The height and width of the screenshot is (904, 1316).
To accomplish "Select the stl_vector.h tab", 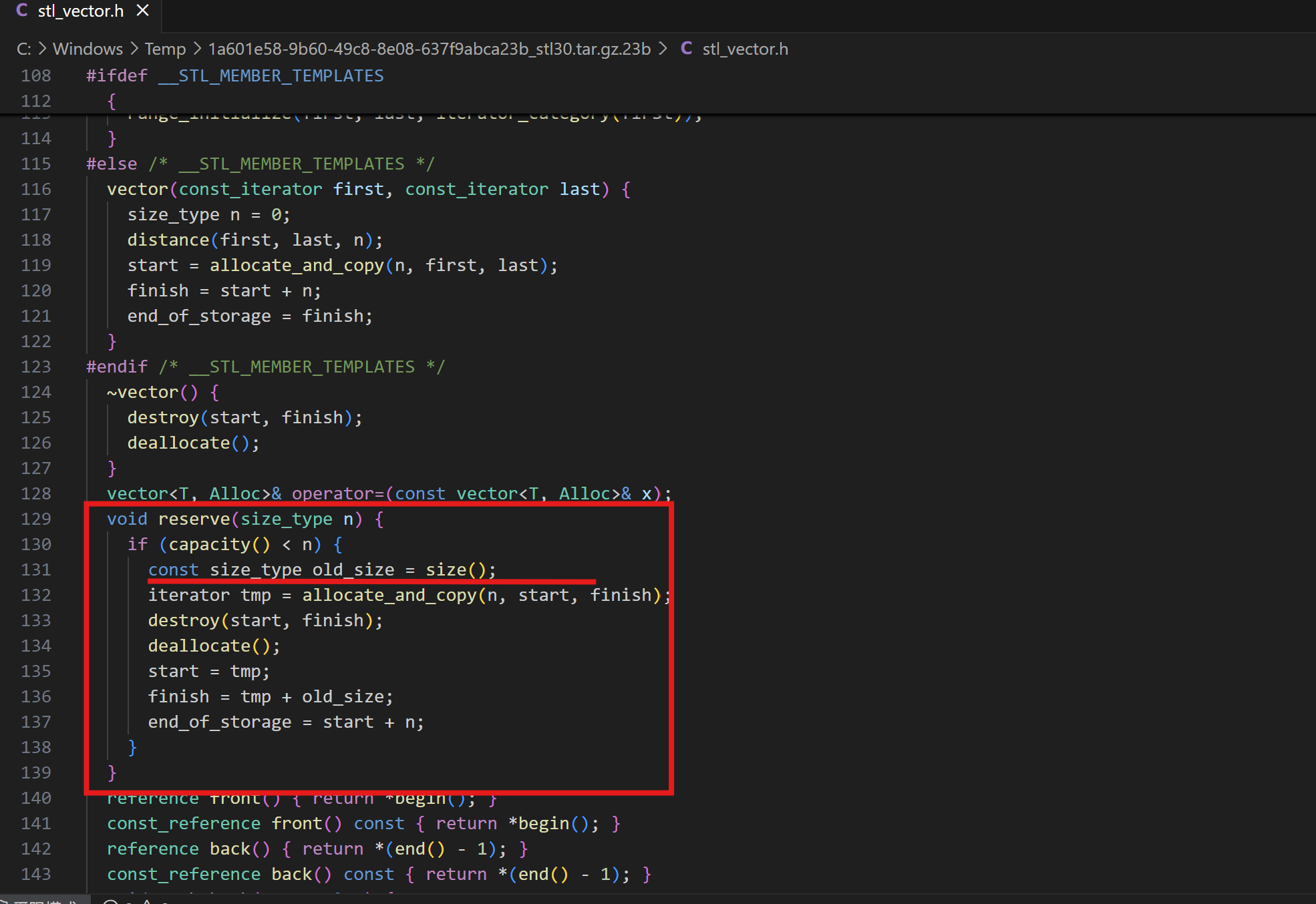I will pyautogui.click(x=80, y=11).
